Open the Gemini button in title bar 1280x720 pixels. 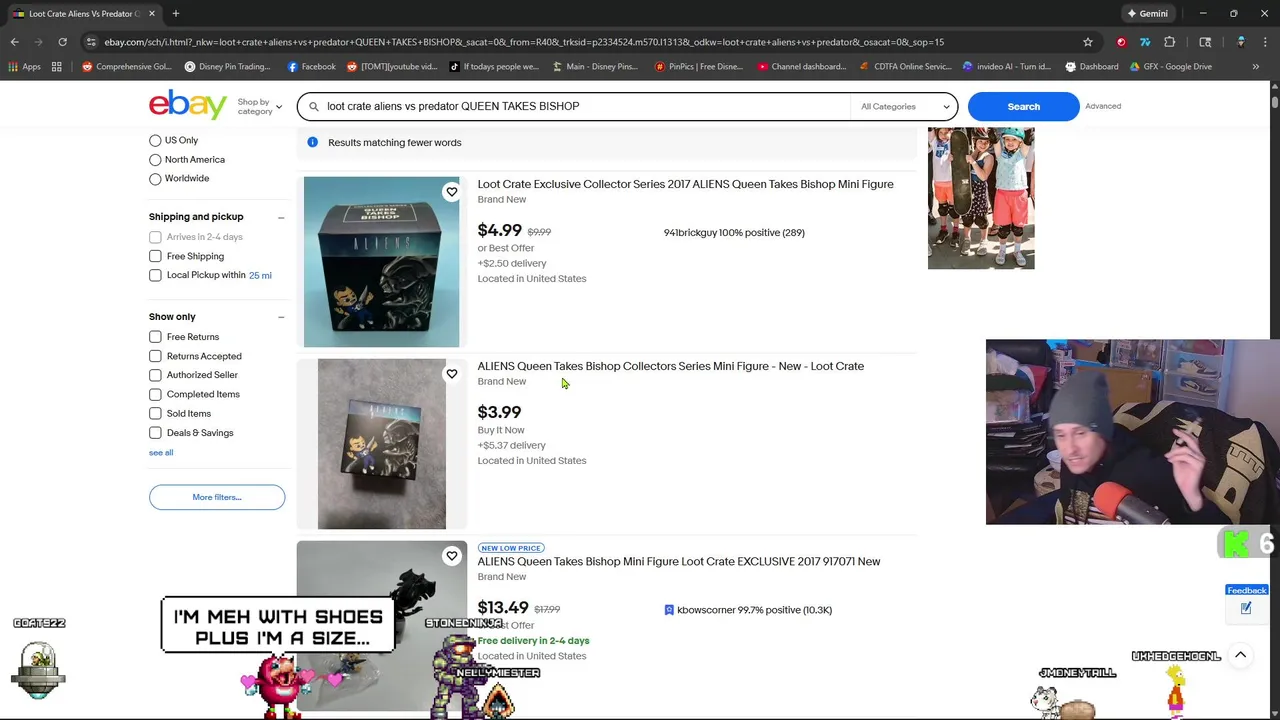click(x=1147, y=14)
